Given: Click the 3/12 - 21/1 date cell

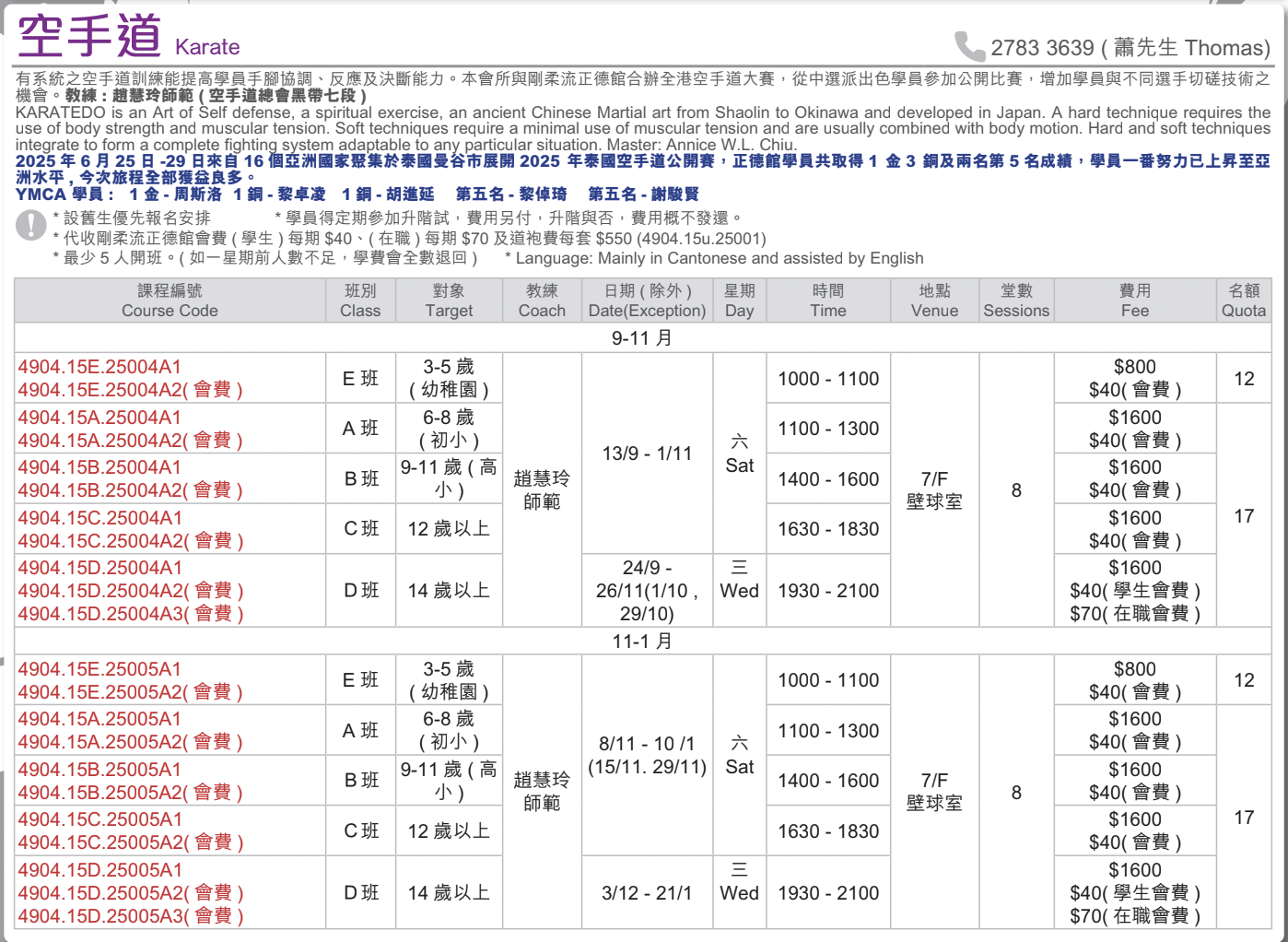Looking at the screenshot, I should coord(647,893).
